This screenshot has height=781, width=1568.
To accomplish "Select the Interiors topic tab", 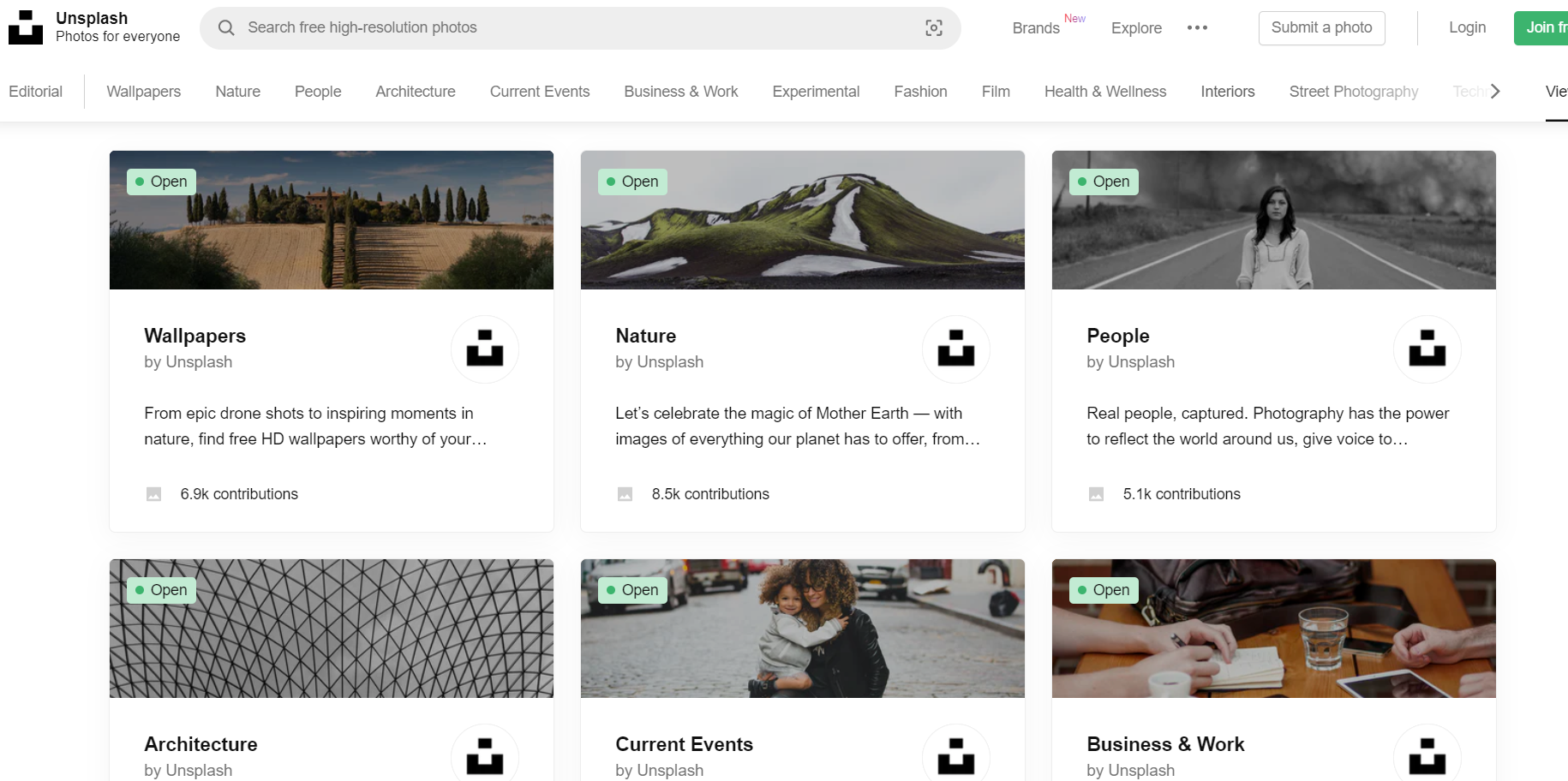I will (1227, 92).
